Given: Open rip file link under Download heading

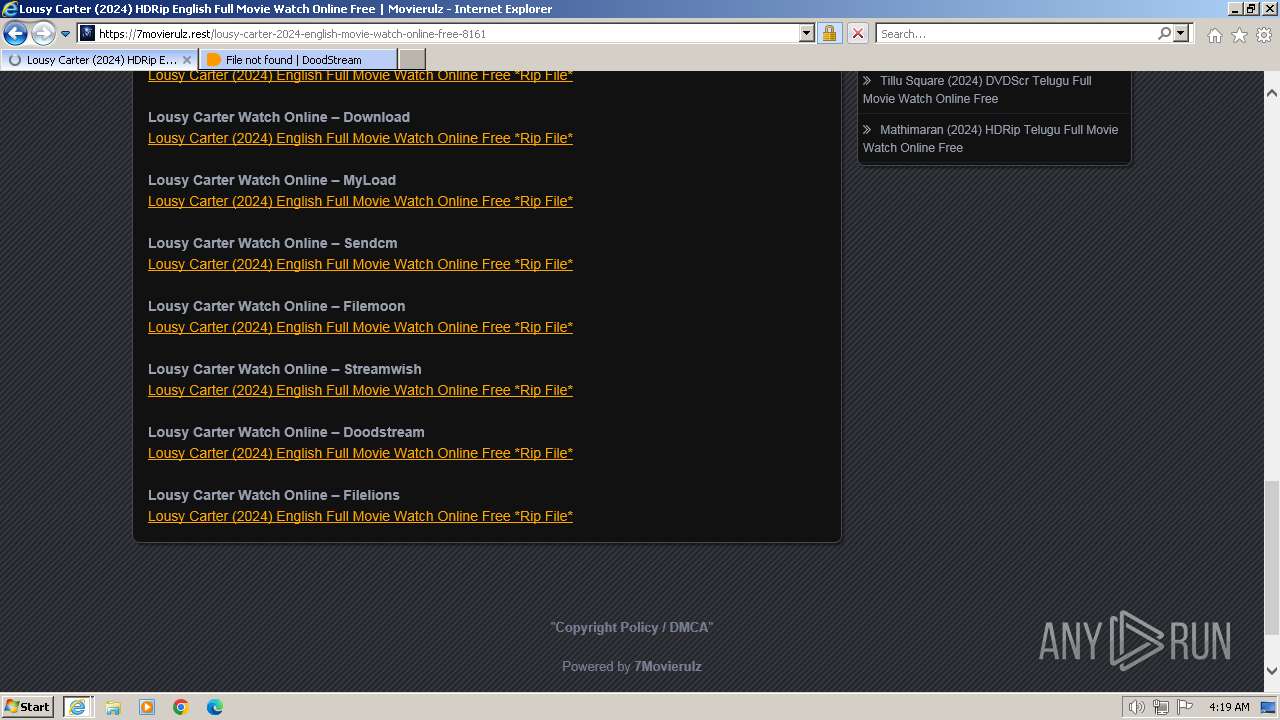Looking at the screenshot, I should click(x=360, y=138).
